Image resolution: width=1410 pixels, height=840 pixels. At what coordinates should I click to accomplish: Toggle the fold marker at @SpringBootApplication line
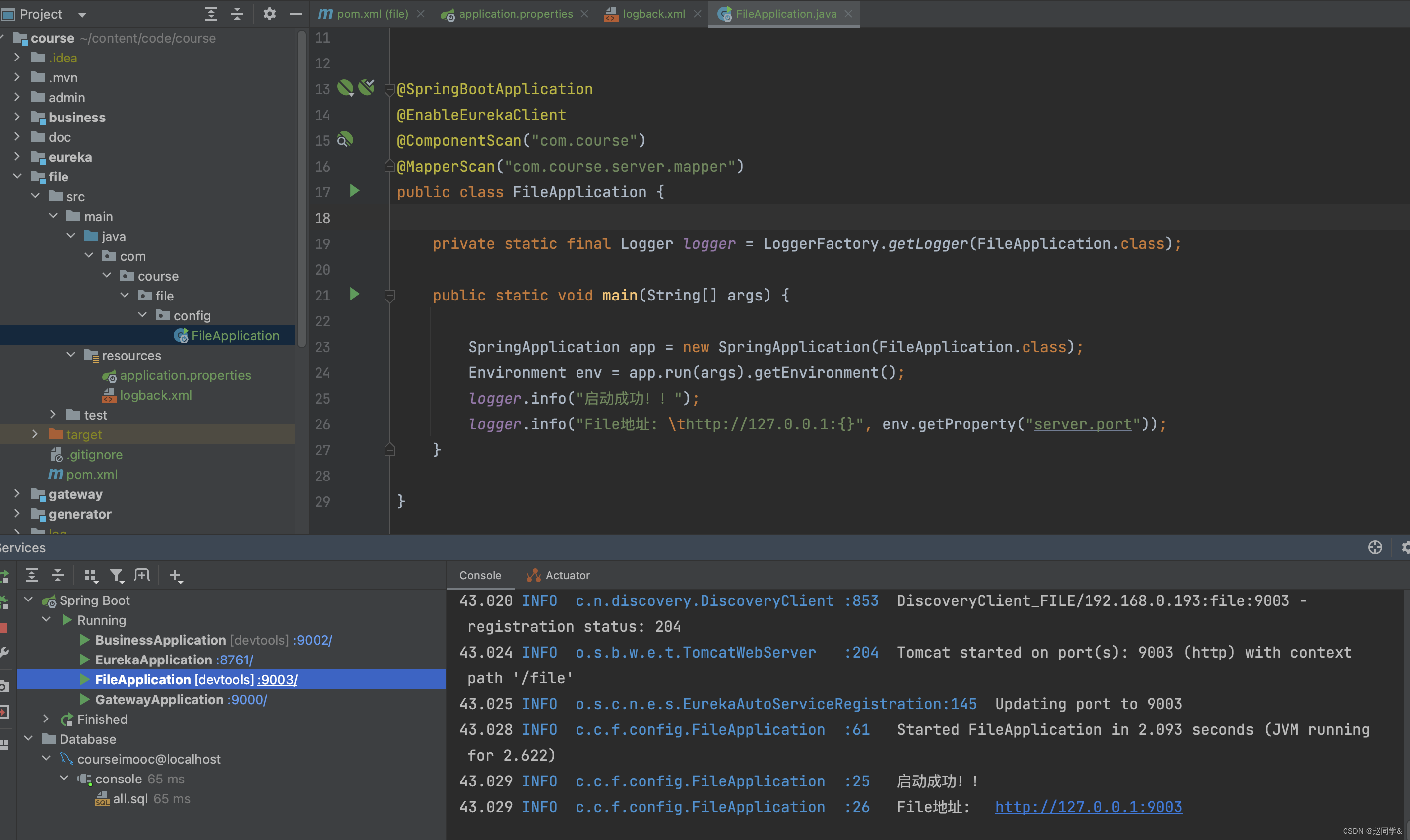[389, 89]
